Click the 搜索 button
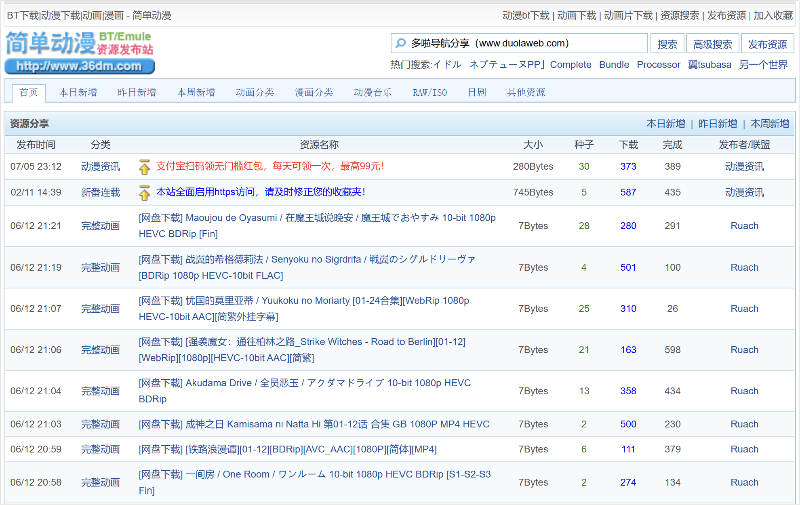Viewport: 800px width, 505px height. 667,44
